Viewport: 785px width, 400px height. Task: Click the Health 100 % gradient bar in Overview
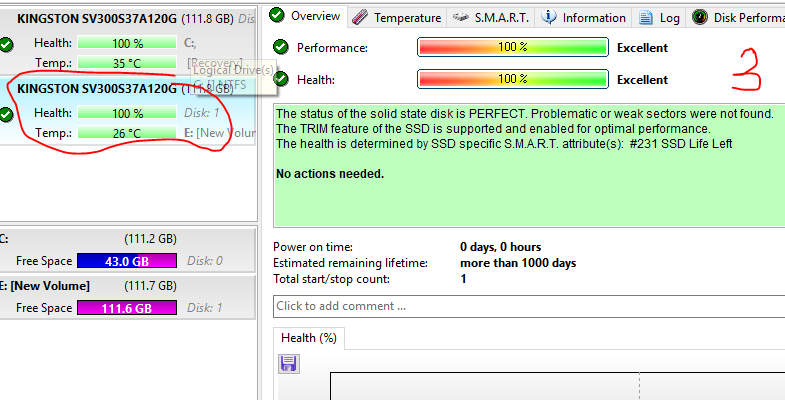[x=513, y=79]
